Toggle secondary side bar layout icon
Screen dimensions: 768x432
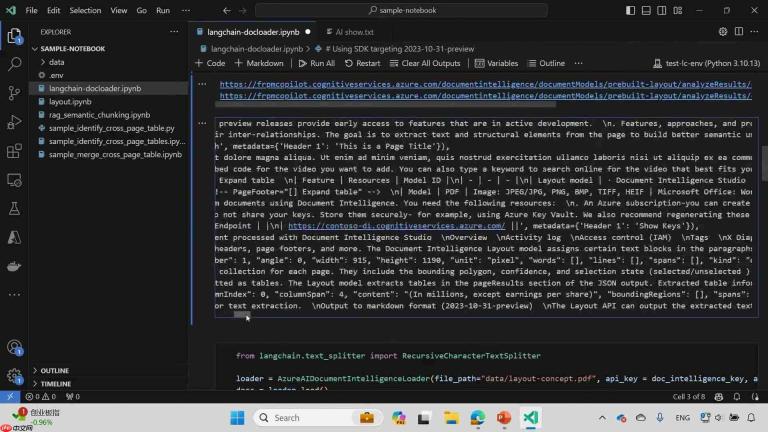point(662,10)
